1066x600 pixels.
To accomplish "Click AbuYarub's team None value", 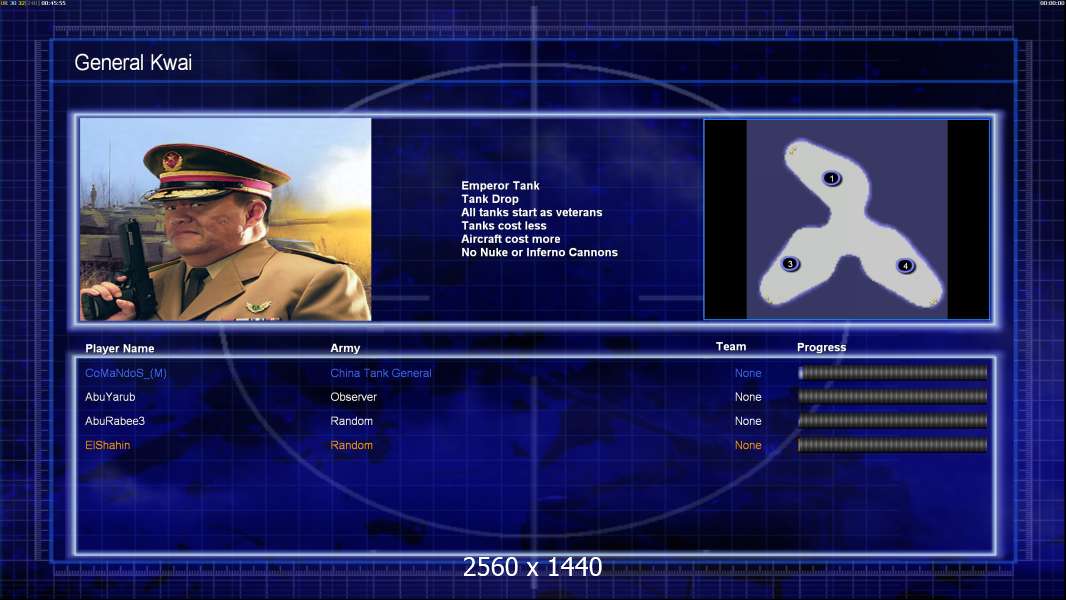I will [x=748, y=397].
